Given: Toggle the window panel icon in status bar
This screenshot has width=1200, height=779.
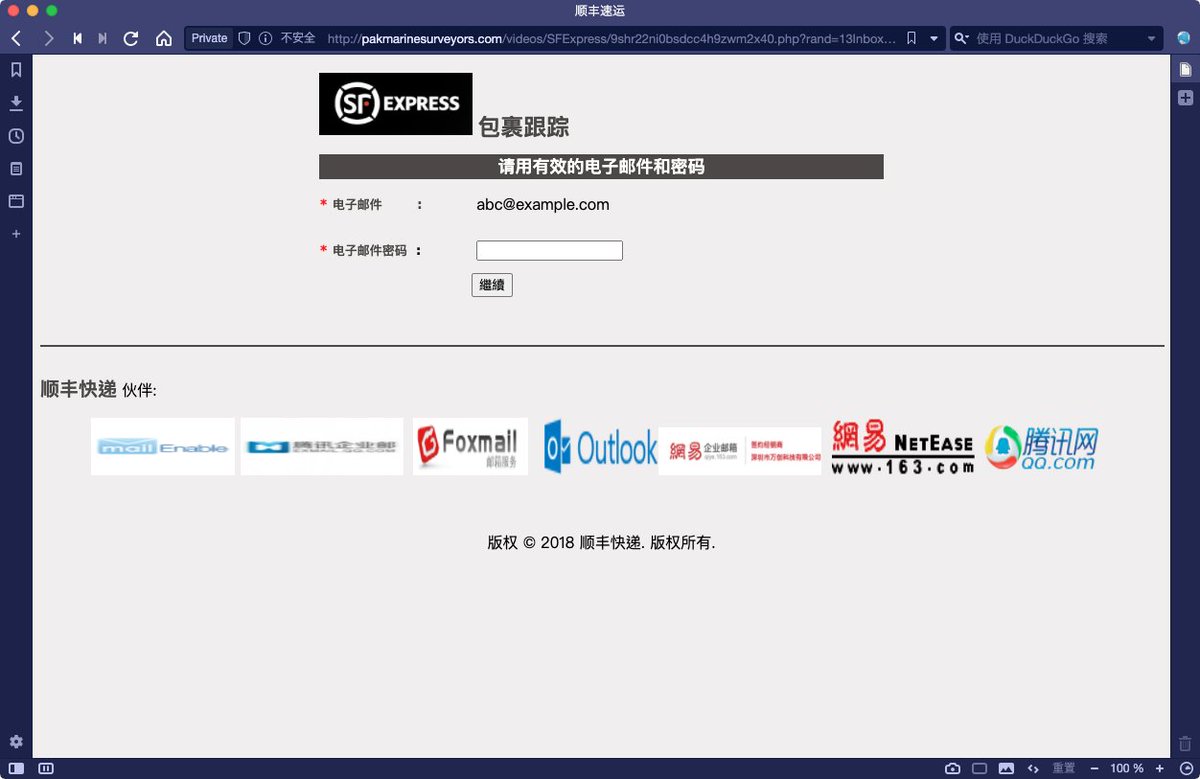Looking at the screenshot, I should pos(980,768).
